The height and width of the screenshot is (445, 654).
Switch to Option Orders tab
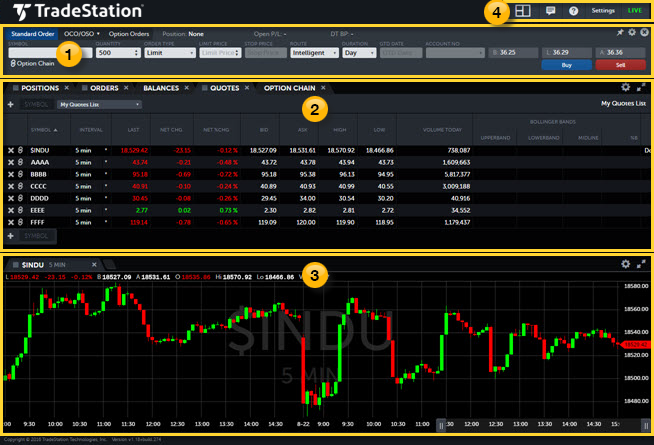click(129, 34)
